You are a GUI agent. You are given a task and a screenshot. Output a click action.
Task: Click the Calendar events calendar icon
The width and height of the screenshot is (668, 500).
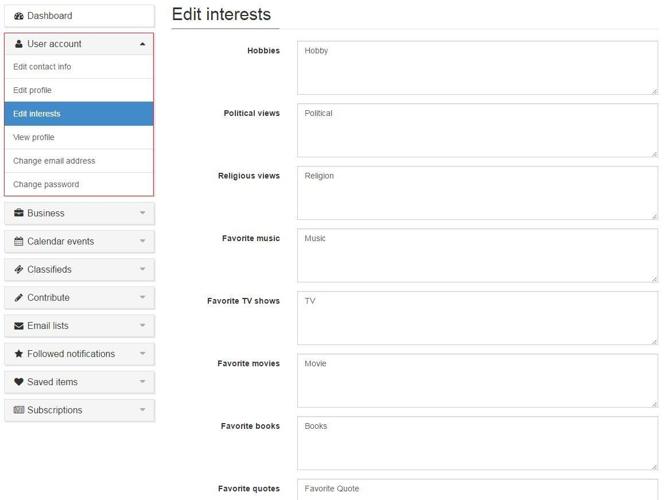19,241
